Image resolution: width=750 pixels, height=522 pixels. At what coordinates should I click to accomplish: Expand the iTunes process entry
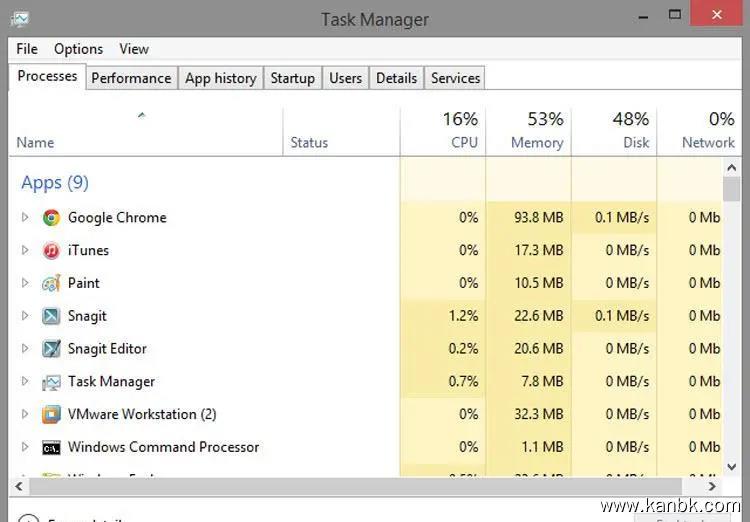click(x=26, y=251)
